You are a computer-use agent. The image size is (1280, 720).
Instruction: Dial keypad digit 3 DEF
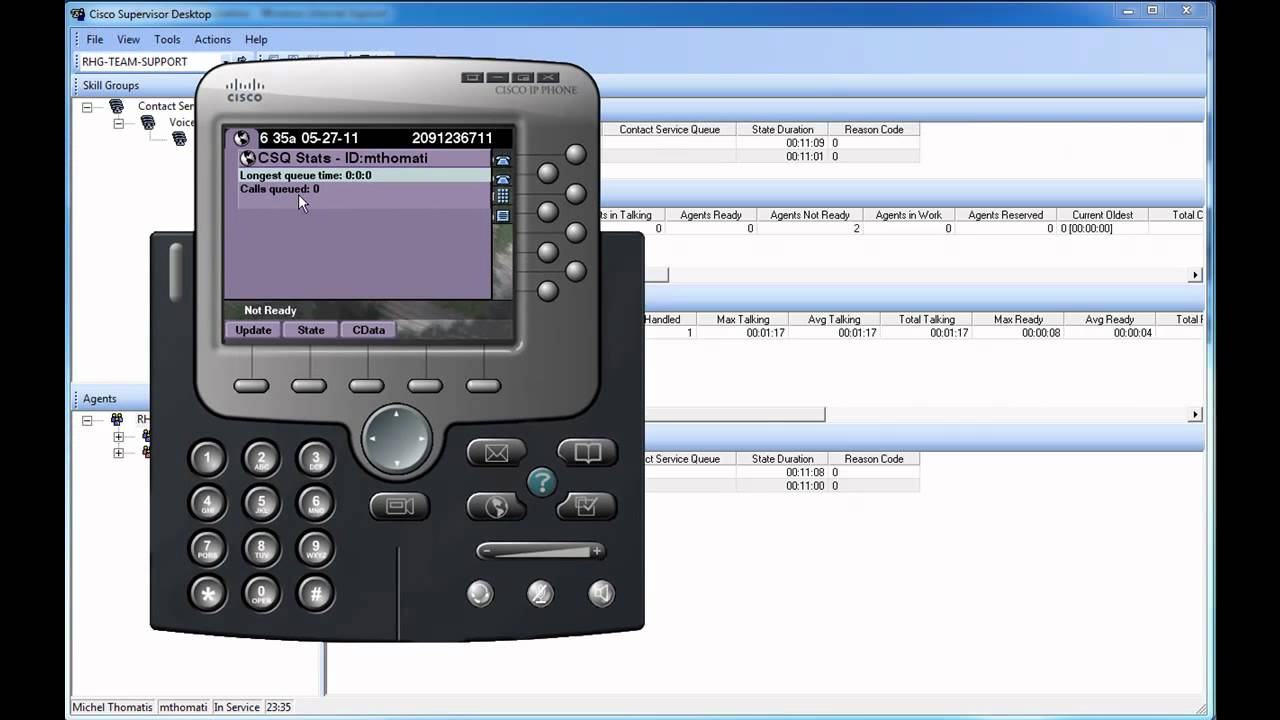[x=316, y=459]
